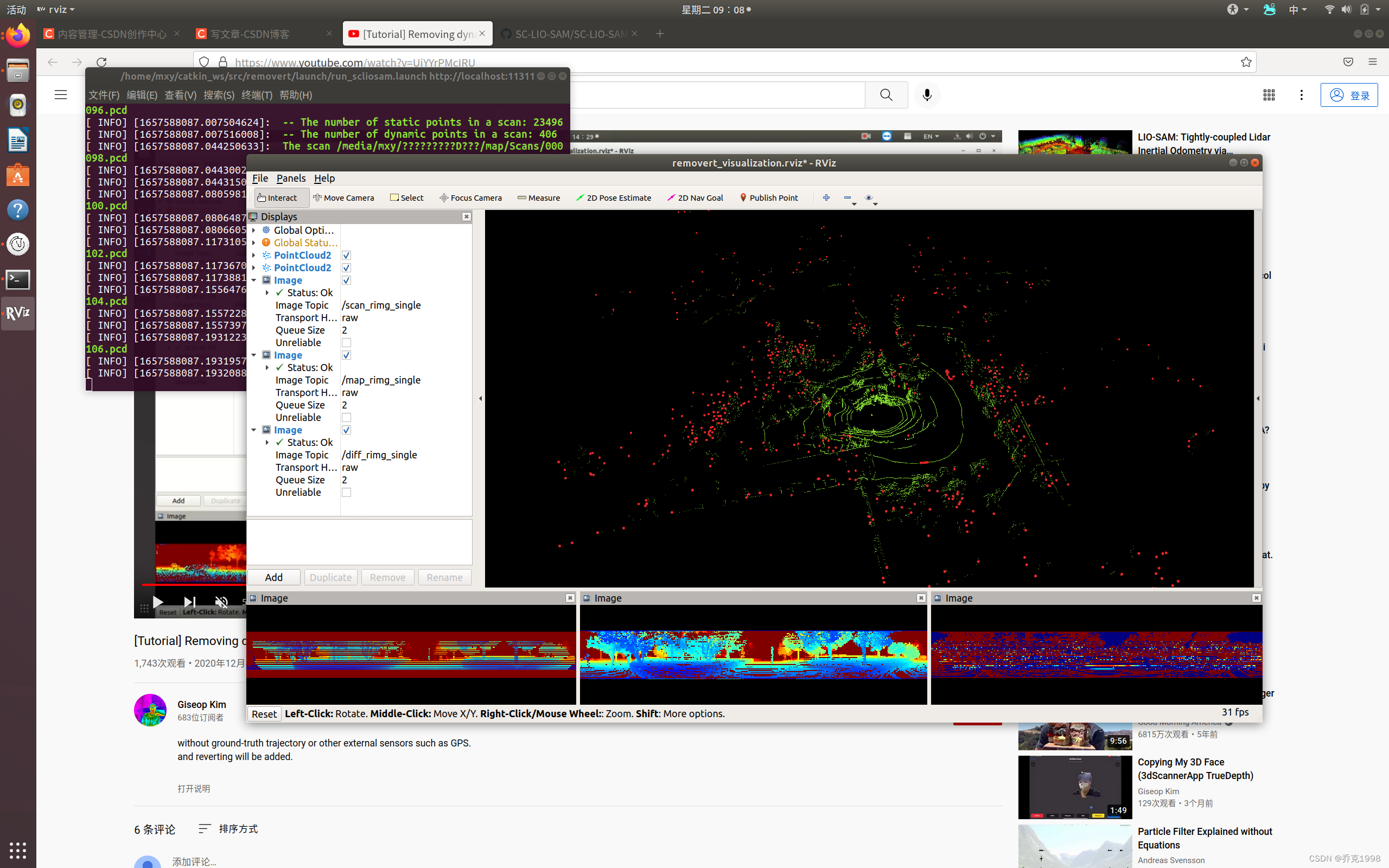Collapse the Image display with /scan_rimg_single
Screen dimensions: 1389x868
click(254, 280)
